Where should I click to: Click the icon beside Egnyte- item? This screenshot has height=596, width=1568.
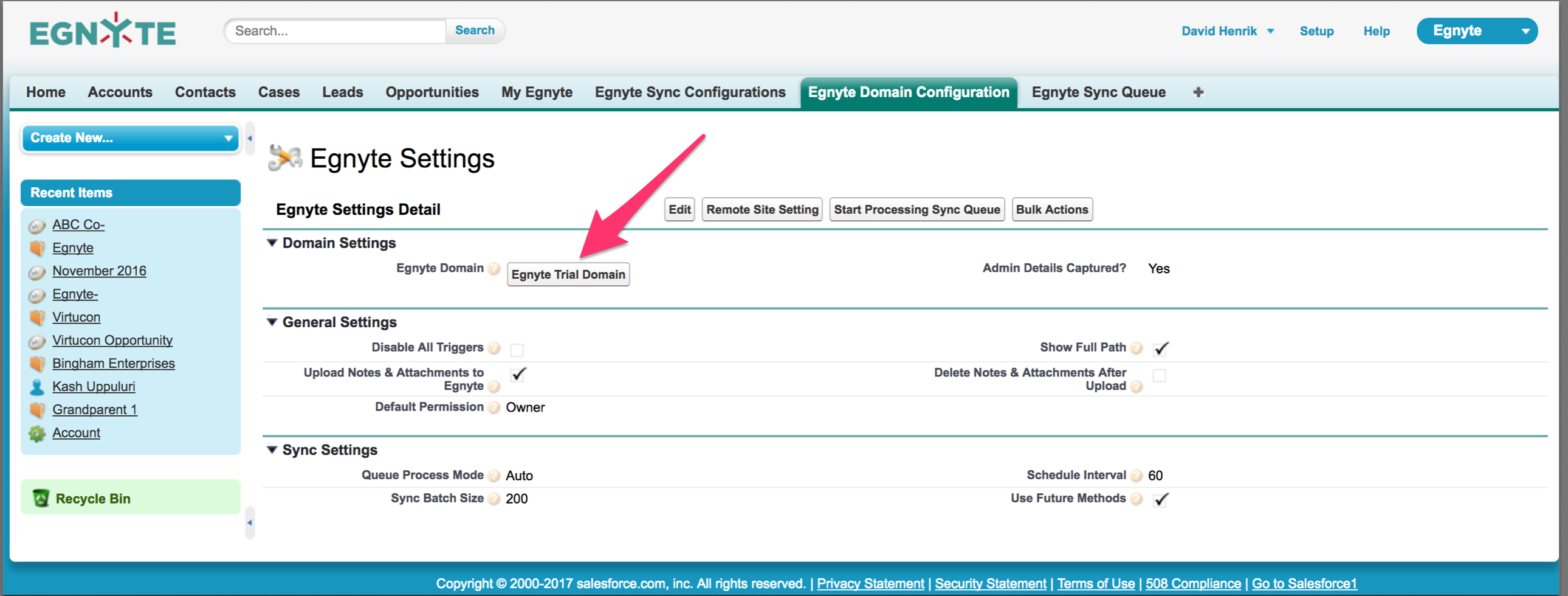37,295
